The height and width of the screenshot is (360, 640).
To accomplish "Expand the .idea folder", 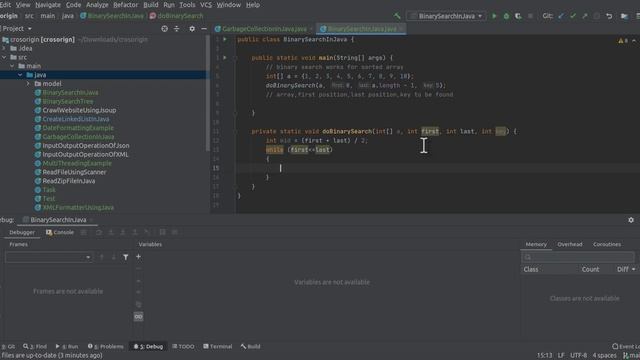I will (x=4, y=48).
